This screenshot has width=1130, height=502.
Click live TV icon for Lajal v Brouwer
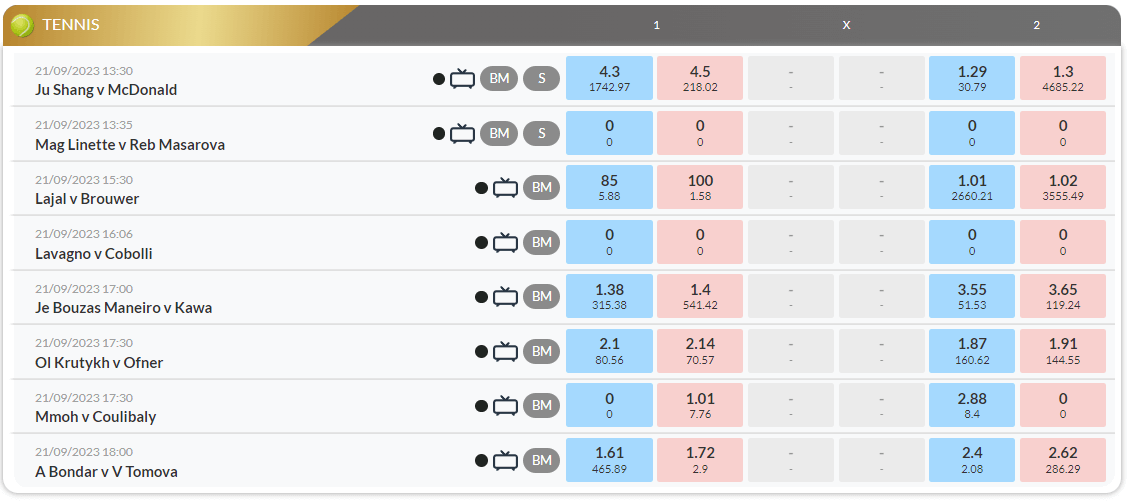pos(505,188)
